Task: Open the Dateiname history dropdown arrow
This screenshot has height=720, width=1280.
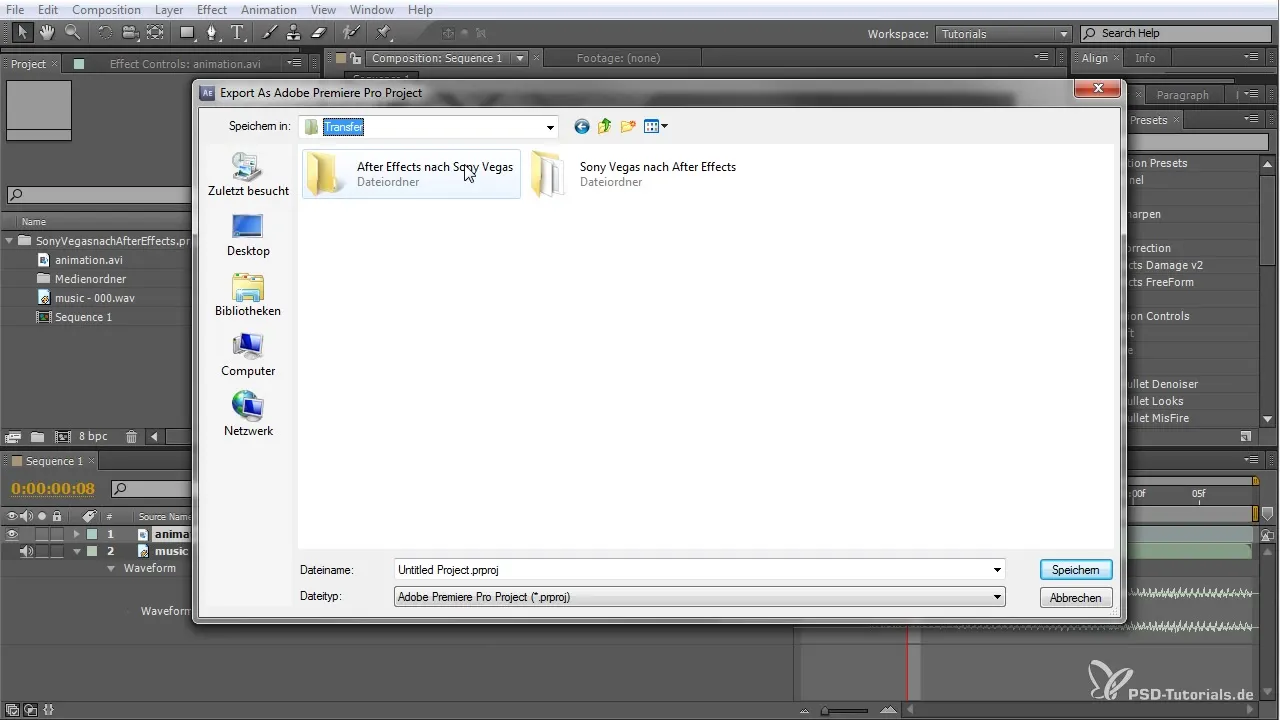Action: [x=997, y=570]
